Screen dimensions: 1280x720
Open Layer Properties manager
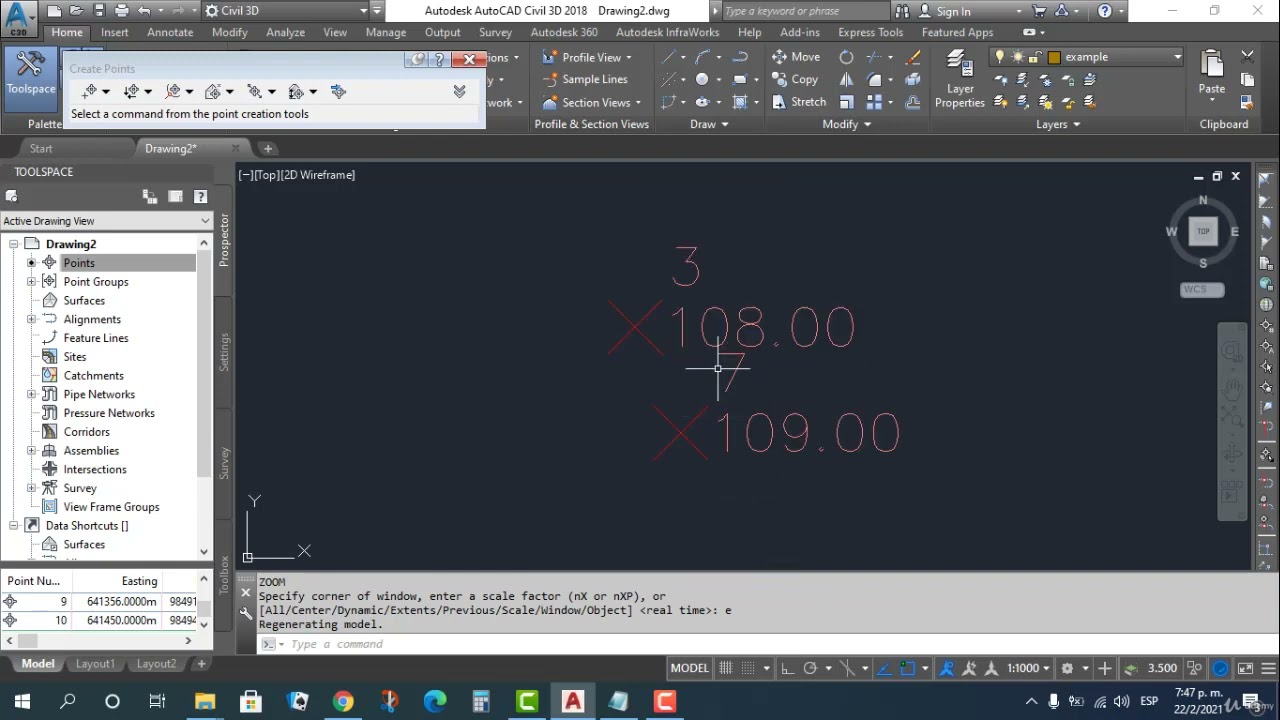pyautogui.click(x=960, y=80)
